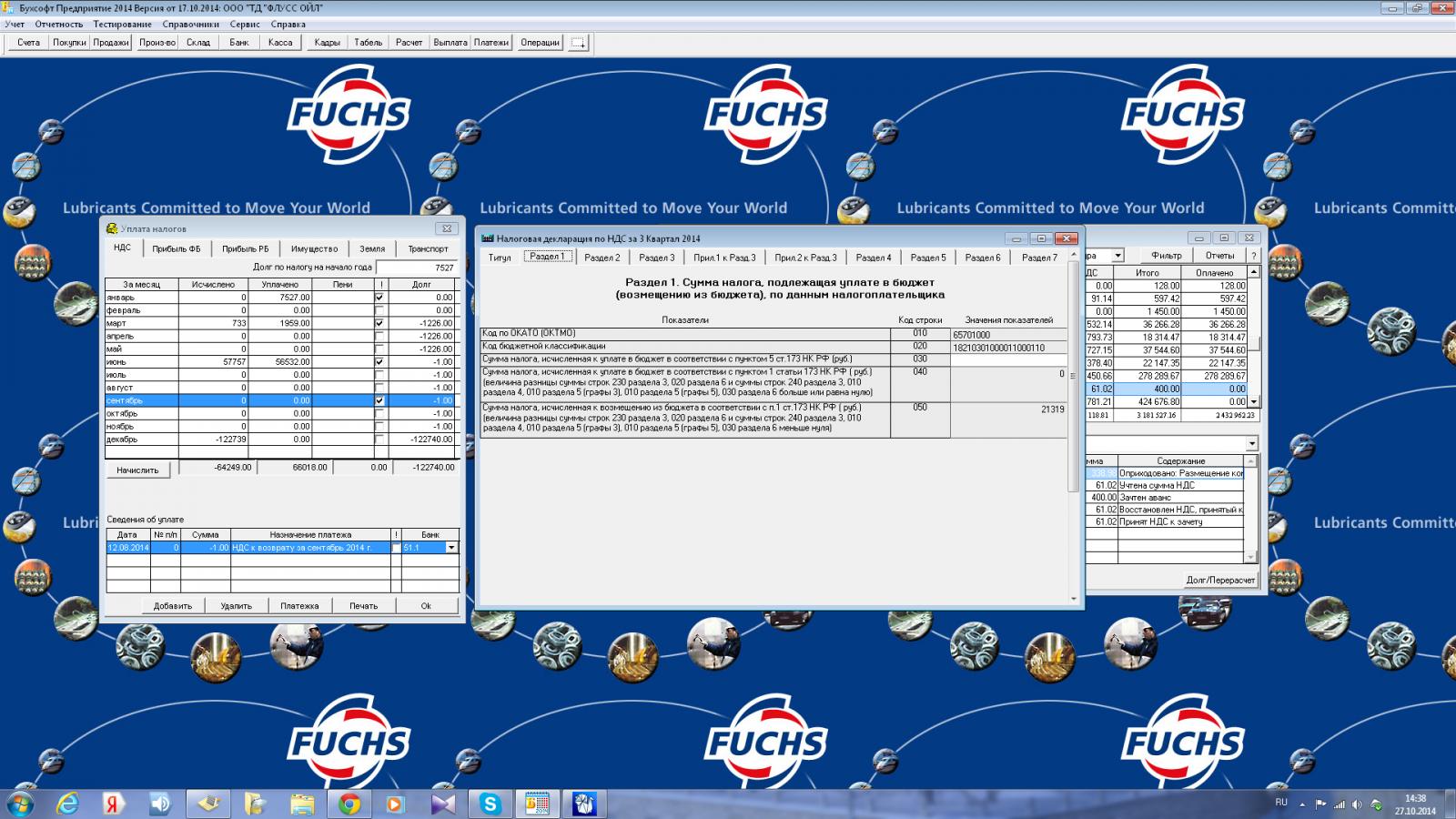Click the Yandex taskbar icon
The width and height of the screenshot is (1456, 819).
[114, 804]
